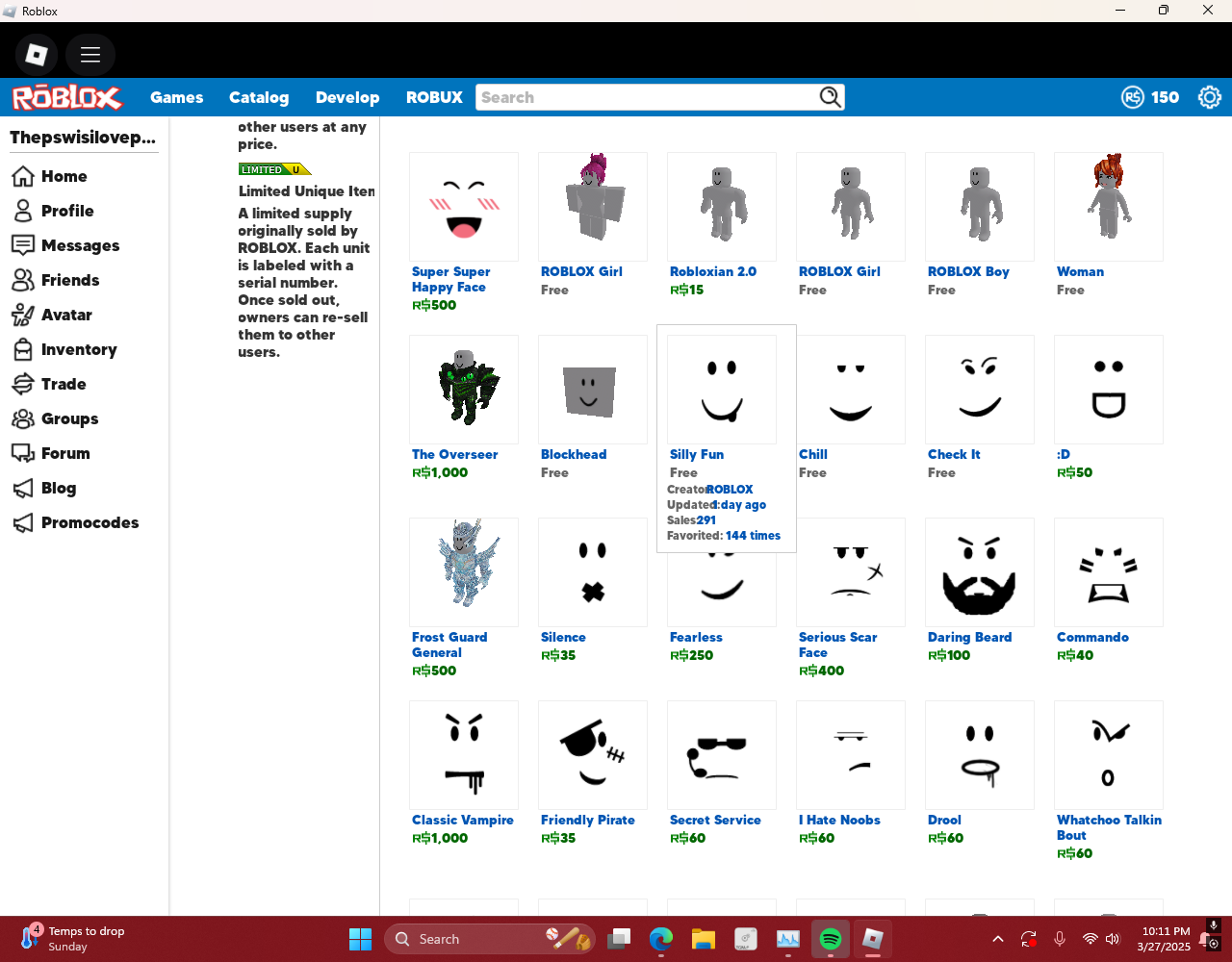Open the hamburger menu at the top
The image size is (1232, 962).
point(90,55)
